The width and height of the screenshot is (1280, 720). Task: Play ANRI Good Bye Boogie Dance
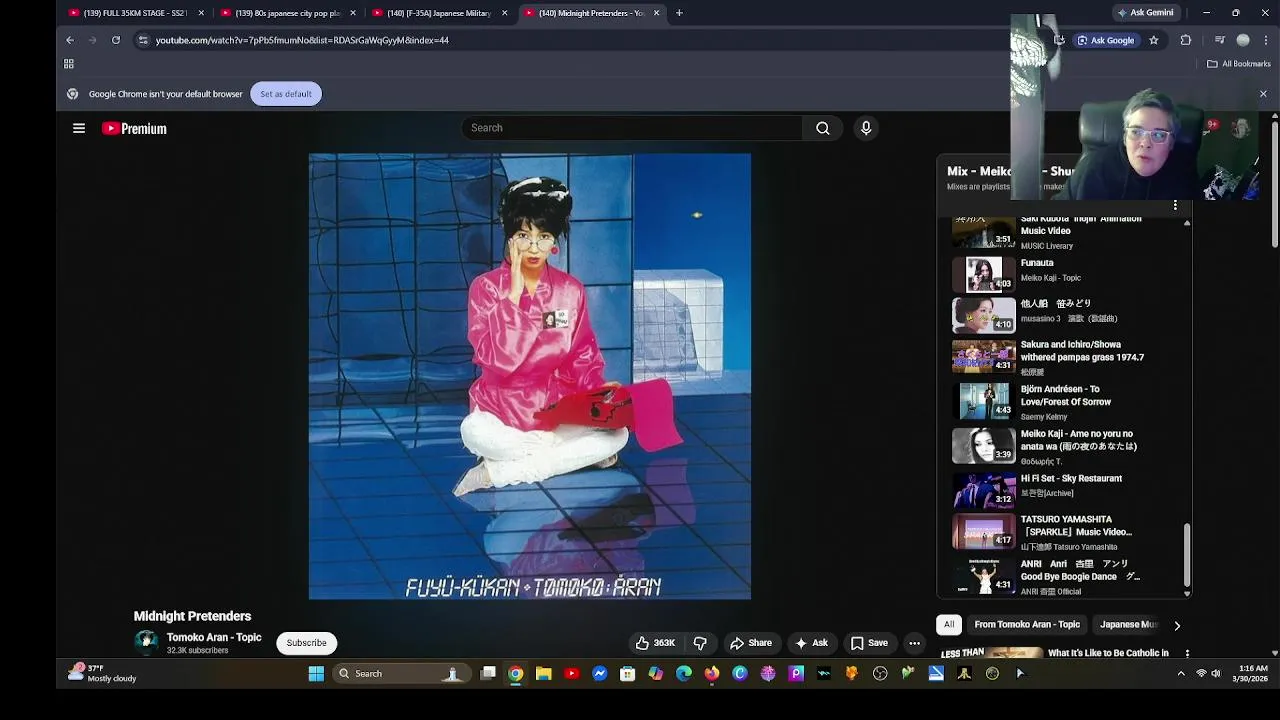1064,575
